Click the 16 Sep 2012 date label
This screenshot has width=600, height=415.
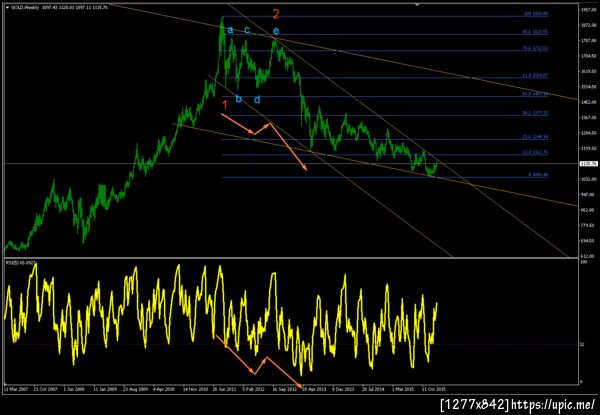(x=284, y=389)
